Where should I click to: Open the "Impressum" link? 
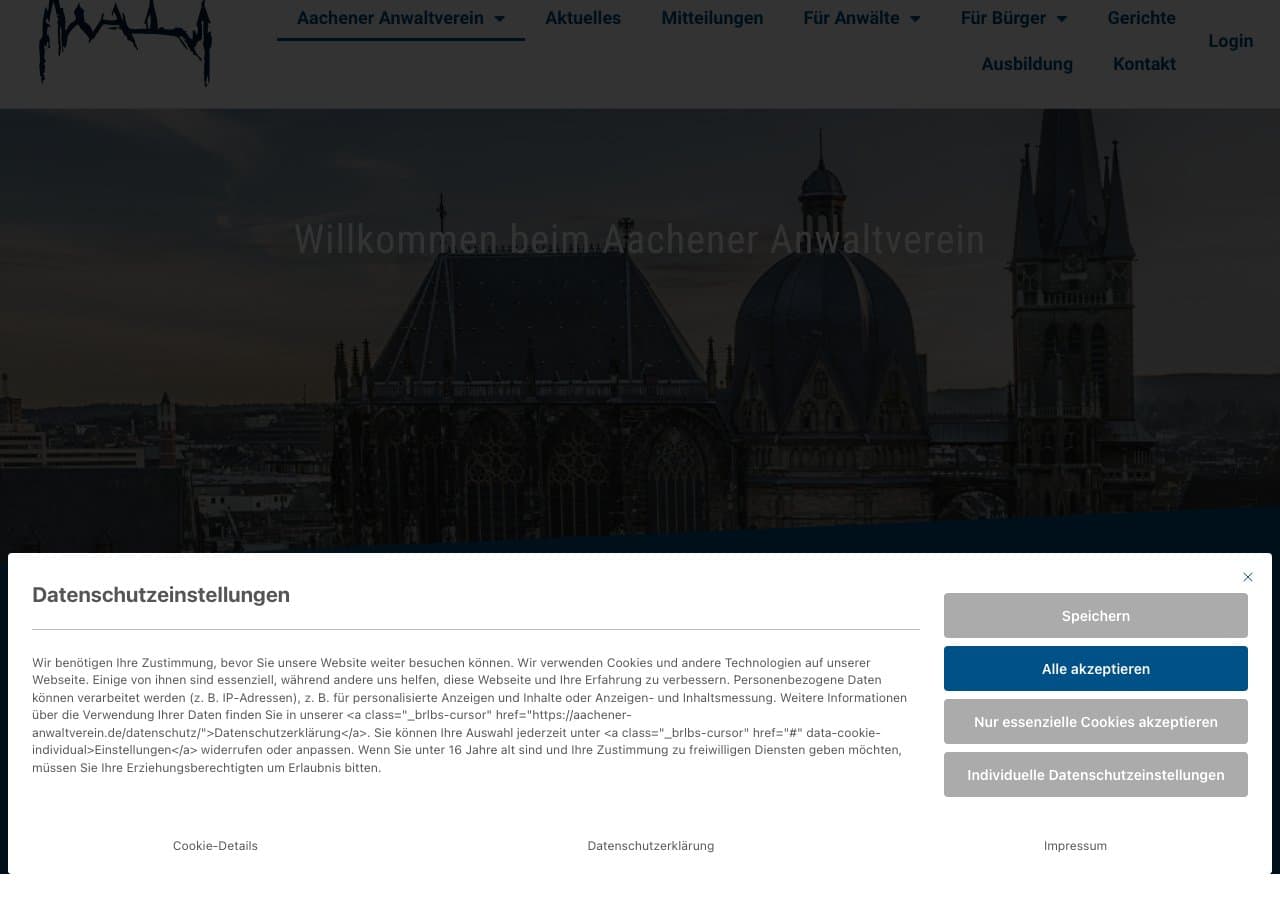click(x=1075, y=845)
